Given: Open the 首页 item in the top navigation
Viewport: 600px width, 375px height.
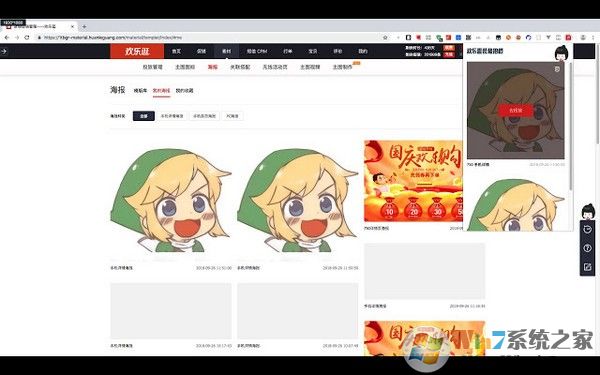Looking at the screenshot, I should 176,51.
